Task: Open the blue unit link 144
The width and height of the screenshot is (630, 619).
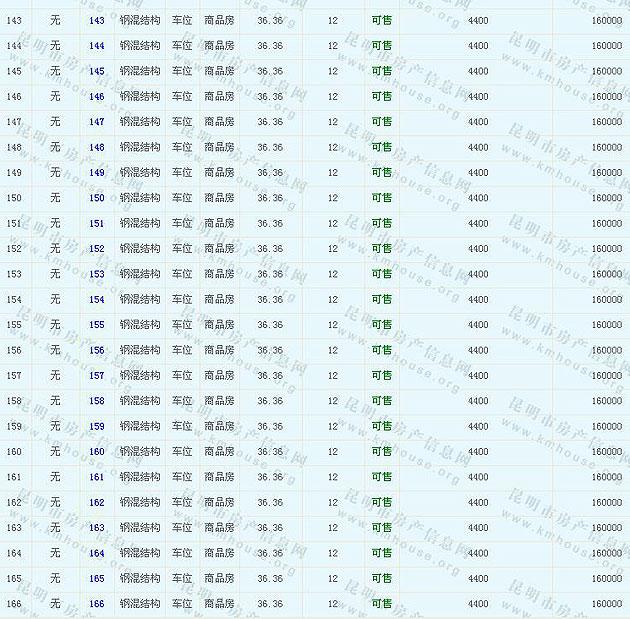Action: [x=96, y=46]
